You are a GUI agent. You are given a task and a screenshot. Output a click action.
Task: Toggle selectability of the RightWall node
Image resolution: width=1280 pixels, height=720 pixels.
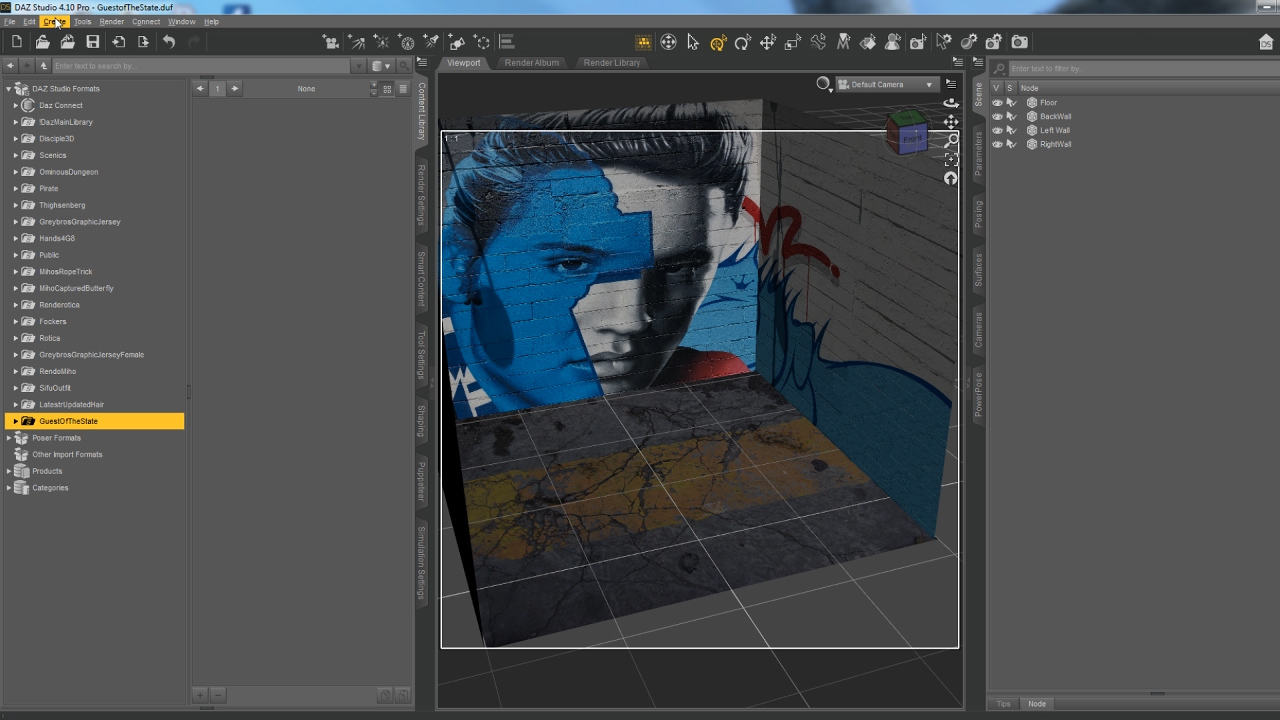(x=1011, y=145)
